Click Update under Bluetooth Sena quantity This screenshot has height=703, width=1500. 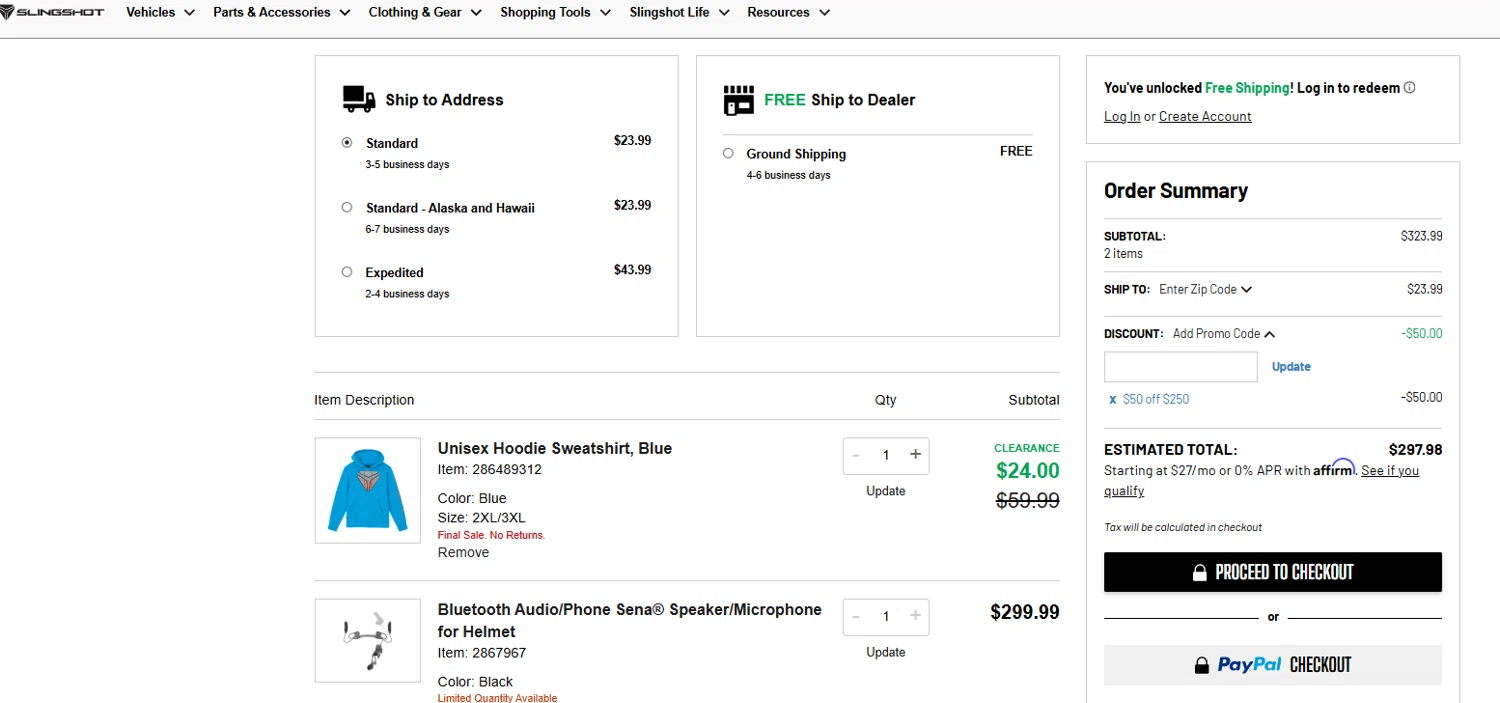coord(886,652)
